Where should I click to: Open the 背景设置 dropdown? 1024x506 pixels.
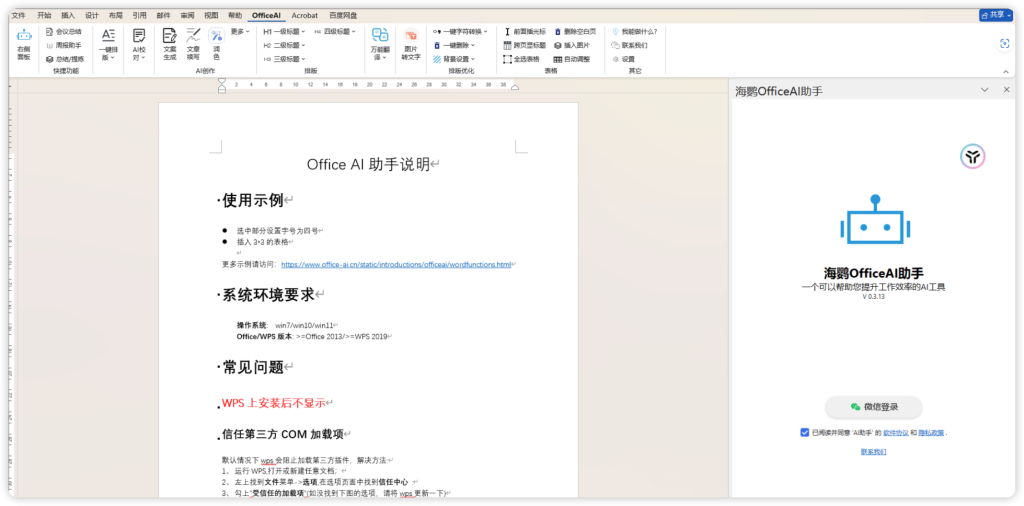tap(454, 59)
